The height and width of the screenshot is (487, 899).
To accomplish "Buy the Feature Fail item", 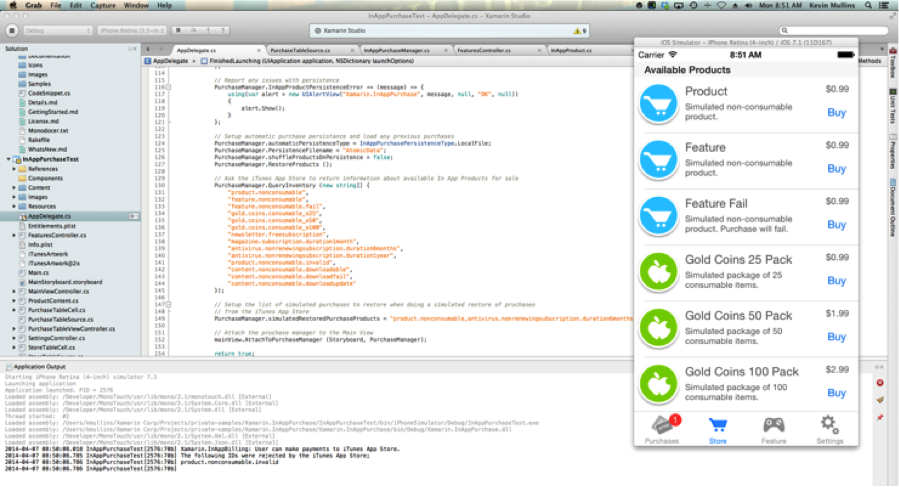I will (837, 225).
